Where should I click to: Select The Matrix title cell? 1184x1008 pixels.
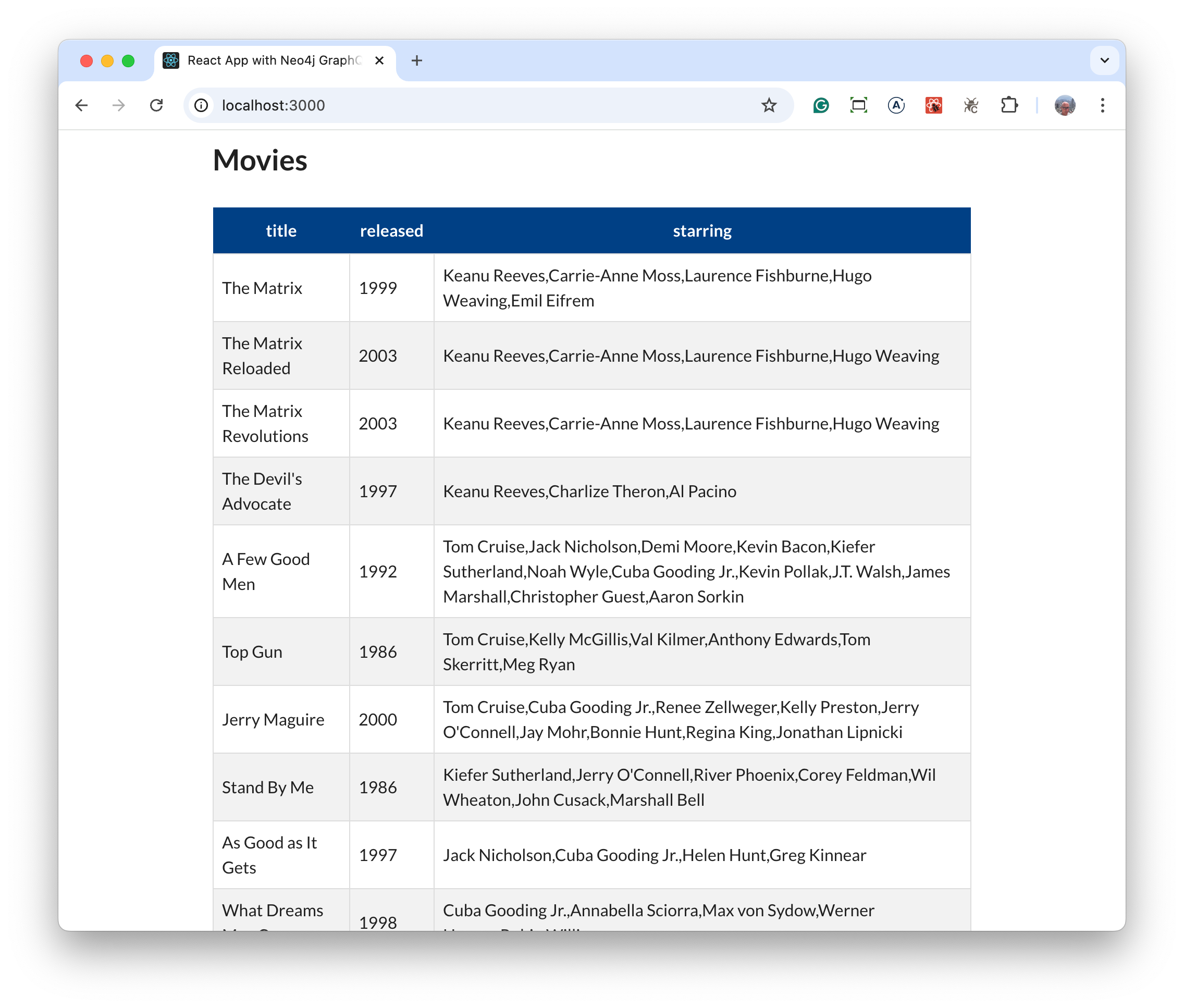coord(281,288)
